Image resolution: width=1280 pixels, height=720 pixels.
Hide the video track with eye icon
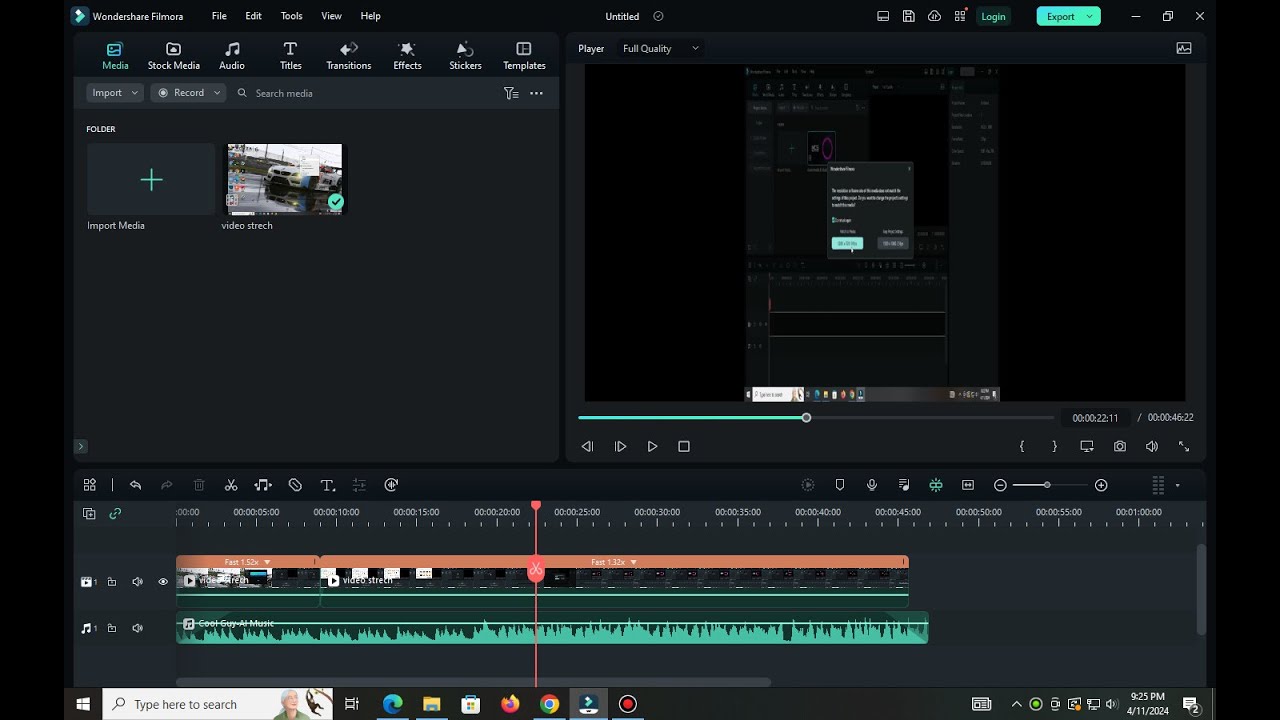pyautogui.click(x=163, y=581)
